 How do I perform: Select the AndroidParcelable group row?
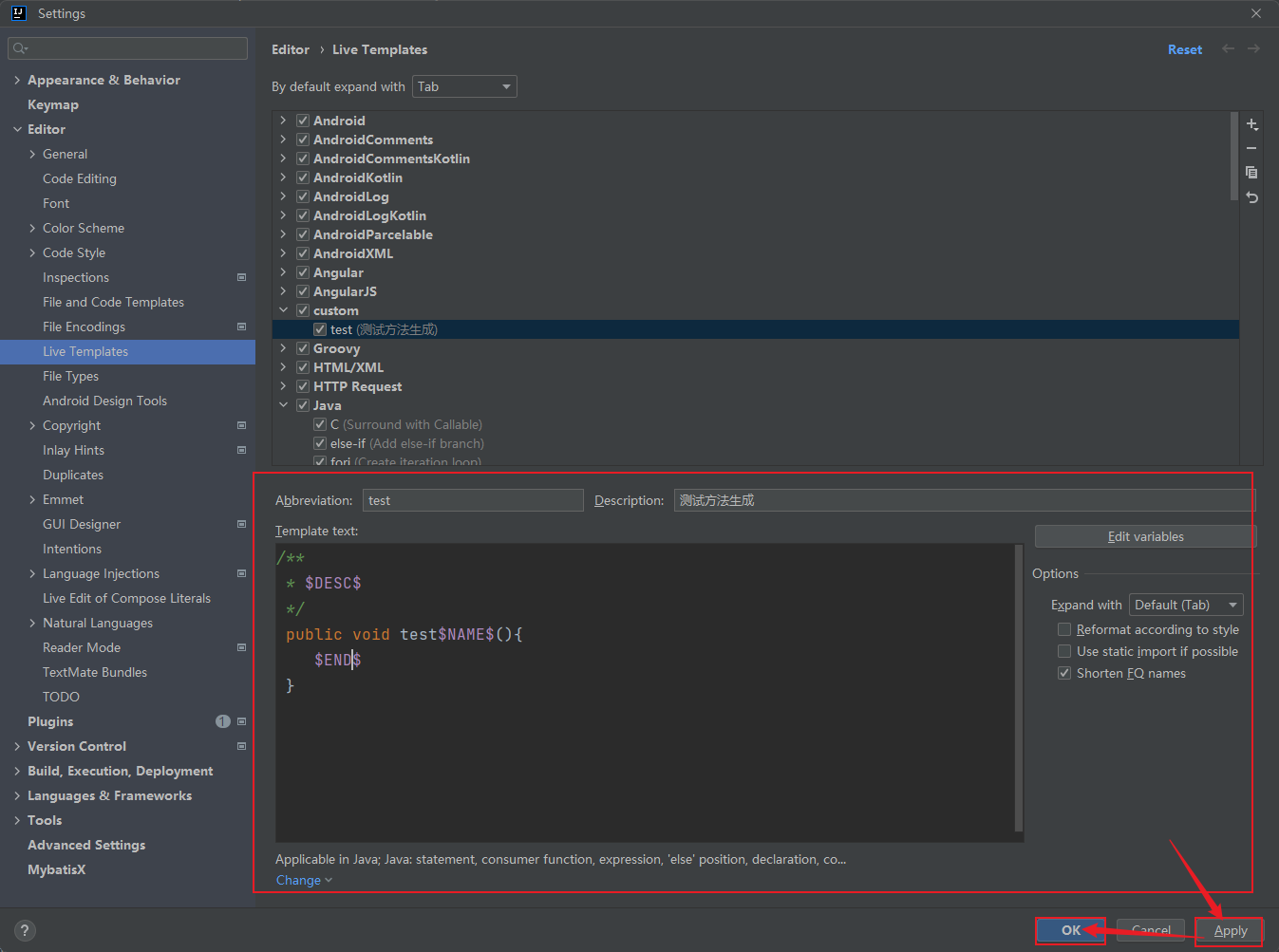tap(755, 234)
